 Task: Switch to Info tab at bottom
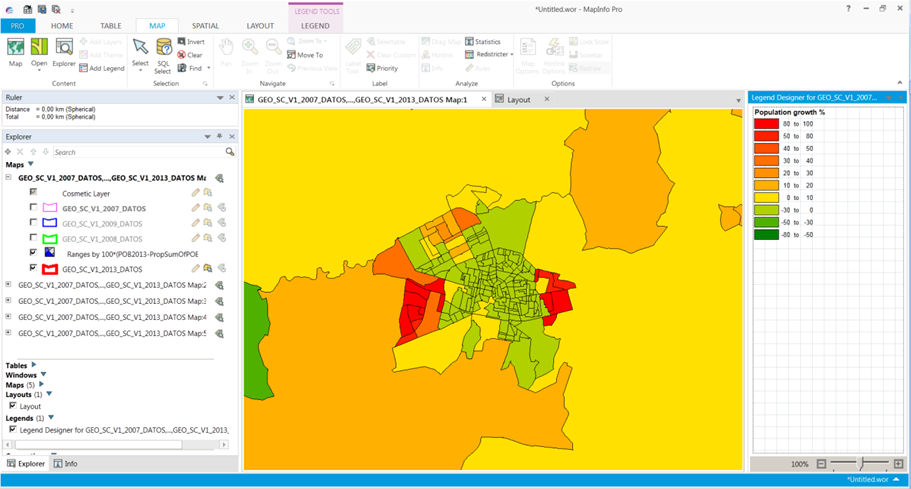click(x=65, y=463)
